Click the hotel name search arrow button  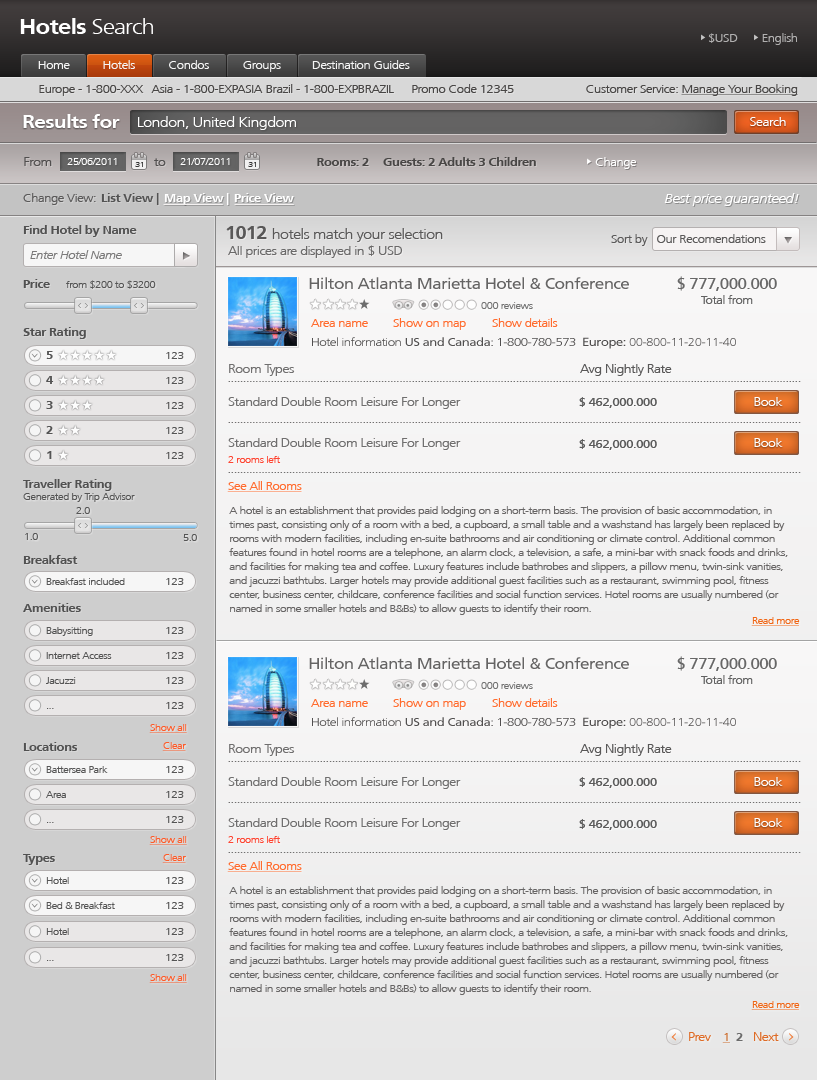(x=186, y=255)
